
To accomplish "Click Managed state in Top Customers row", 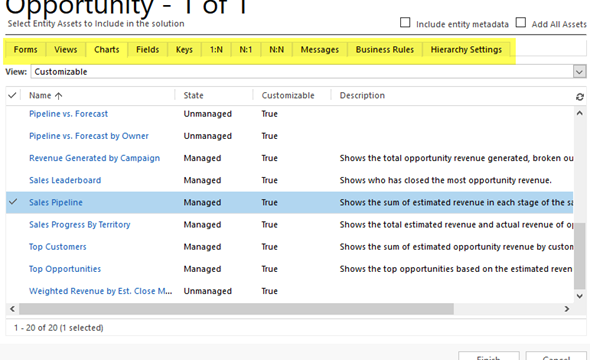I will [x=202, y=247].
